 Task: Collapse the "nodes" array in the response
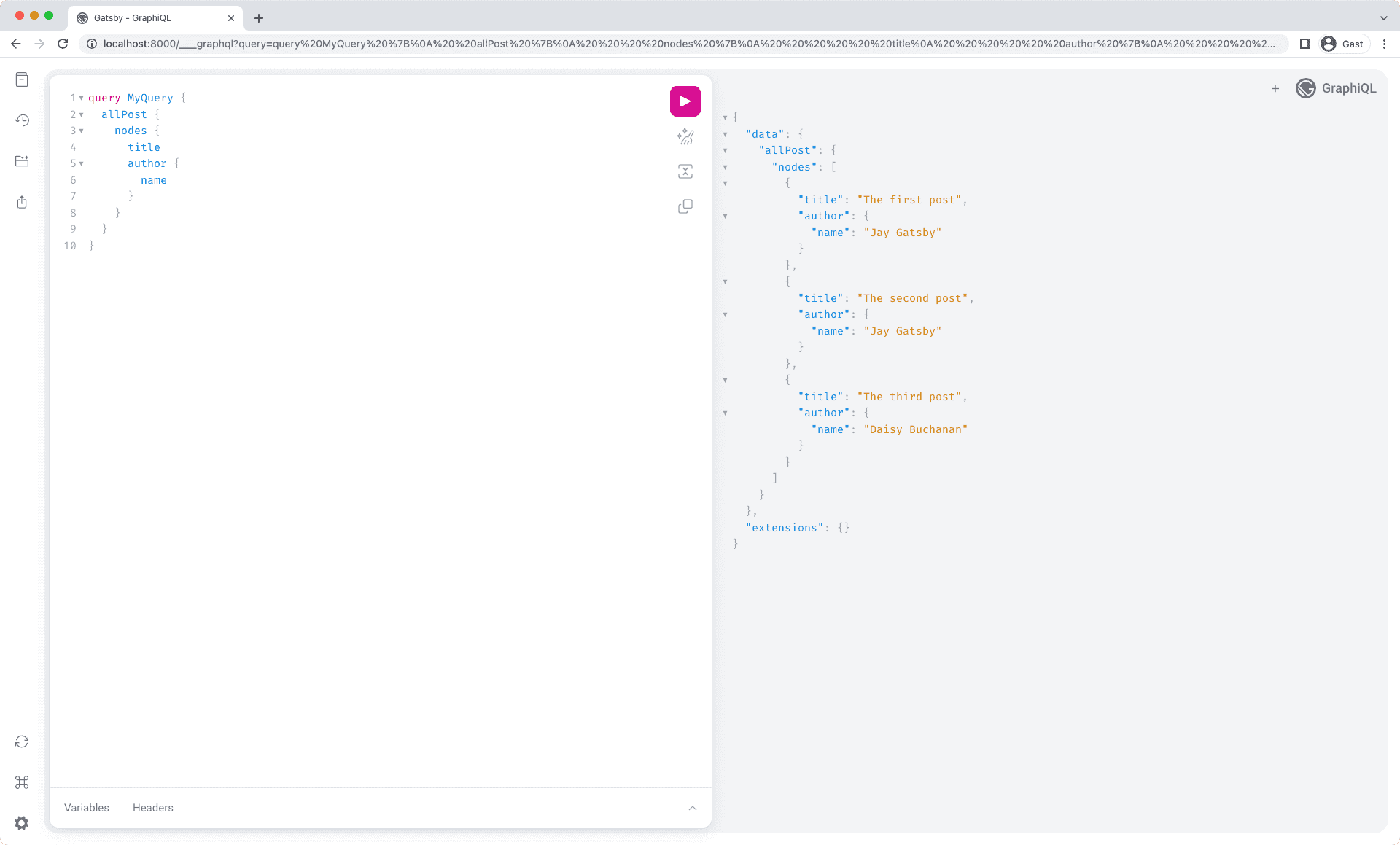(725, 167)
